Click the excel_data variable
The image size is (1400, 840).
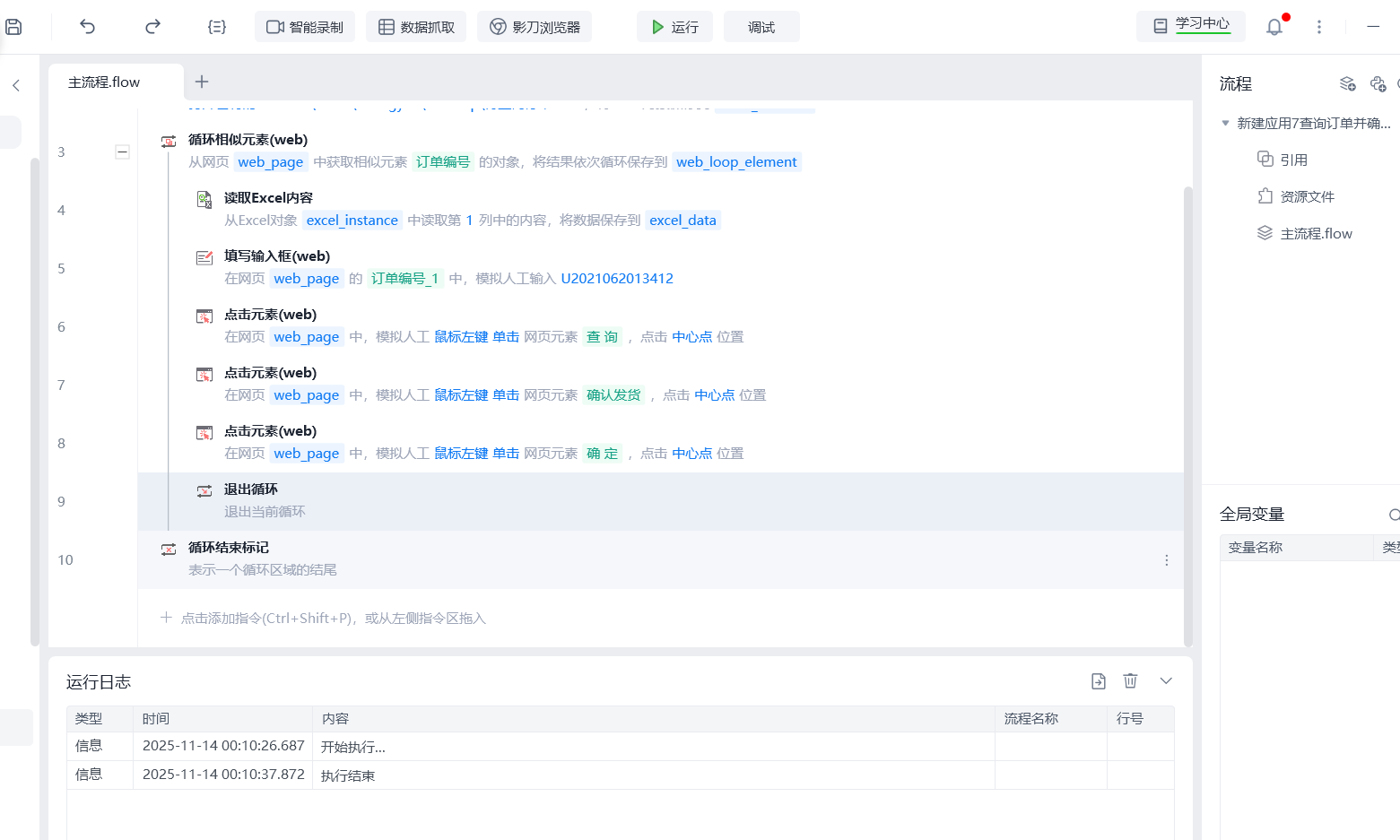(x=683, y=221)
